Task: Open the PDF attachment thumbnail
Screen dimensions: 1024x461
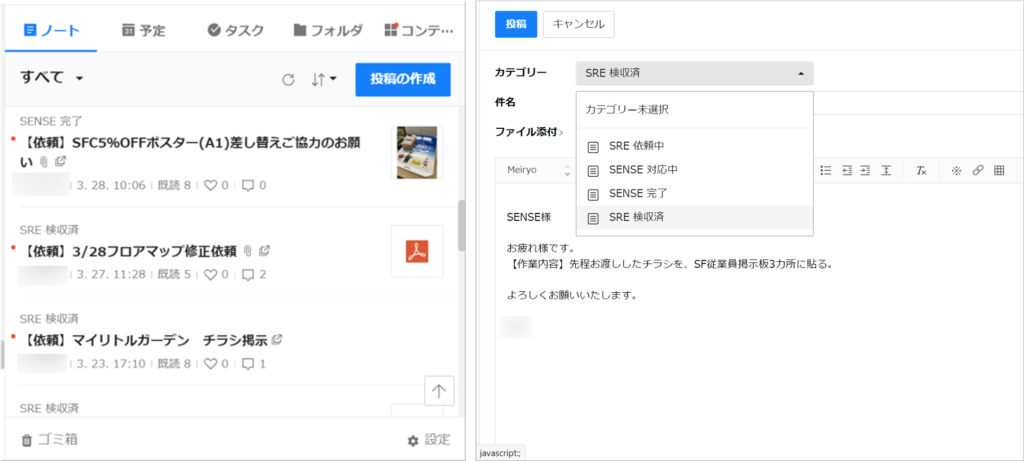Action: [416, 251]
